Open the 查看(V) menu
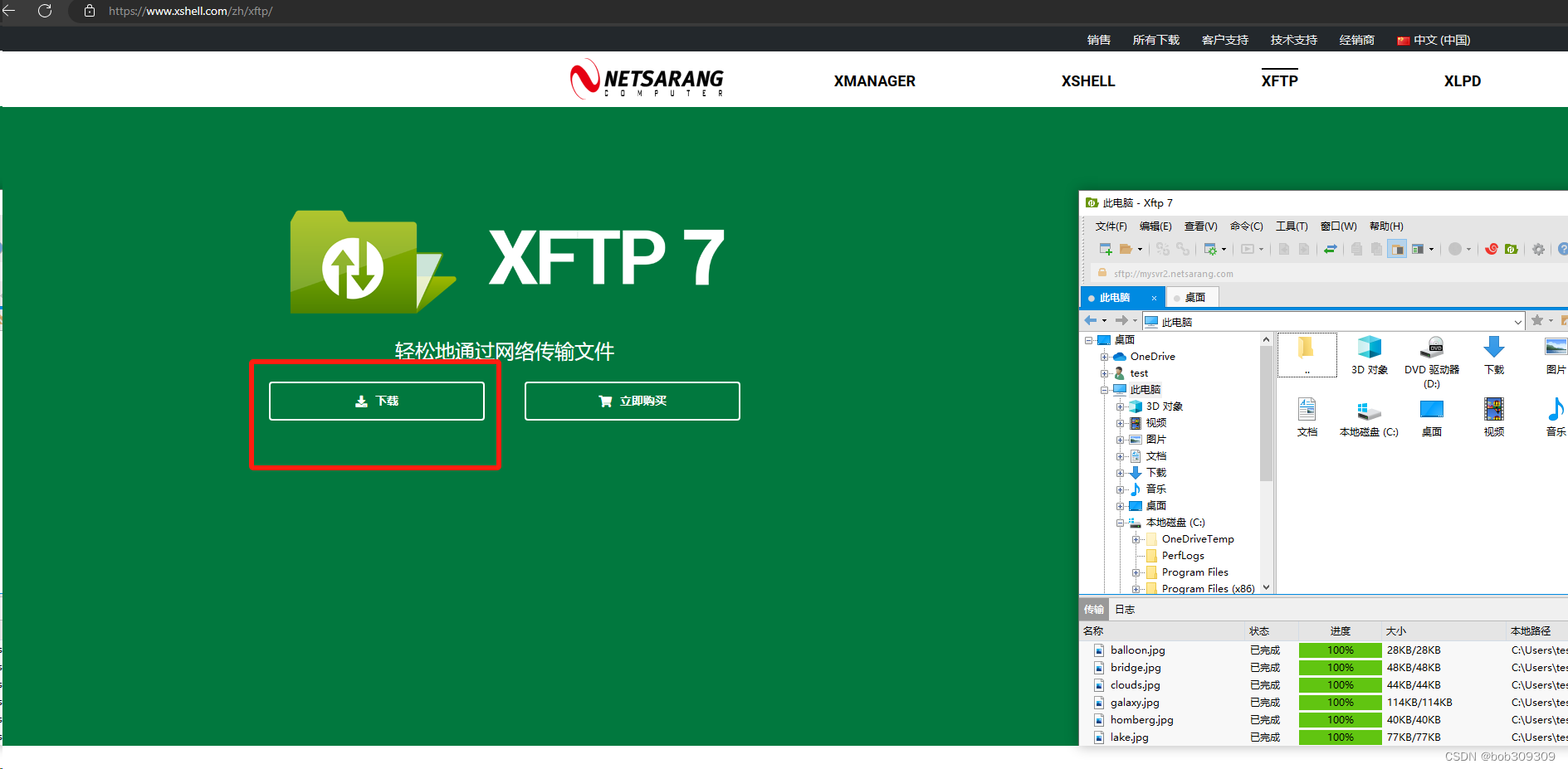The image size is (1568, 769). click(x=1200, y=226)
